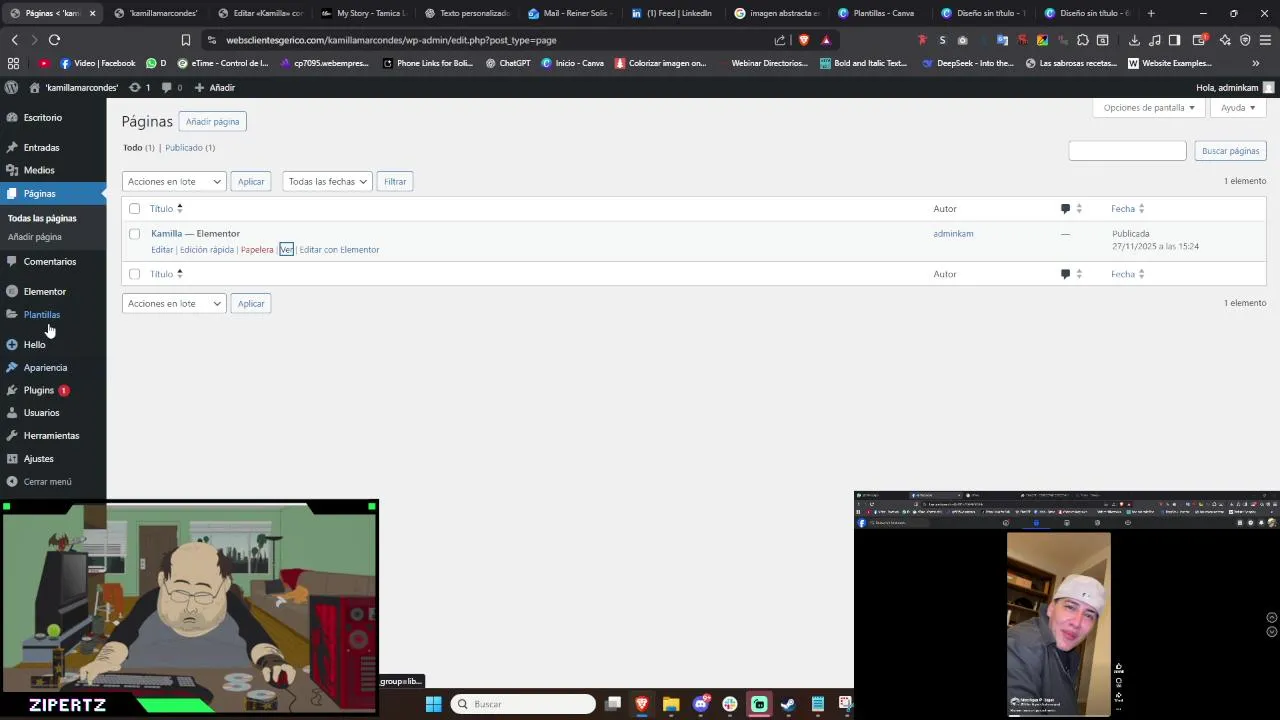Open Brave browser icon on taskbar
Viewport: 1280px width, 720px height.
(x=642, y=704)
